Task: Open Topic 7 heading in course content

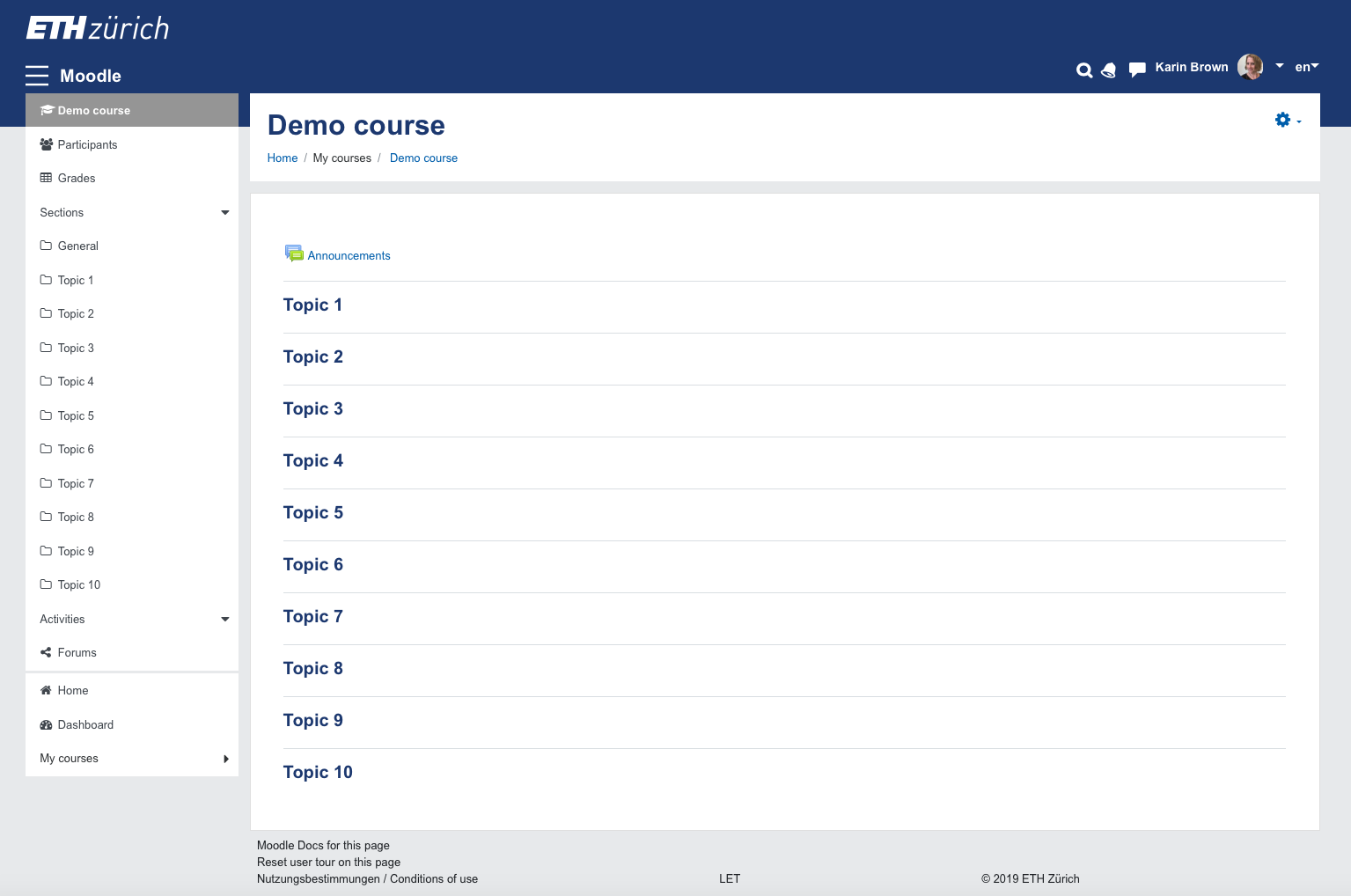Action: pyautogui.click(x=313, y=617)
